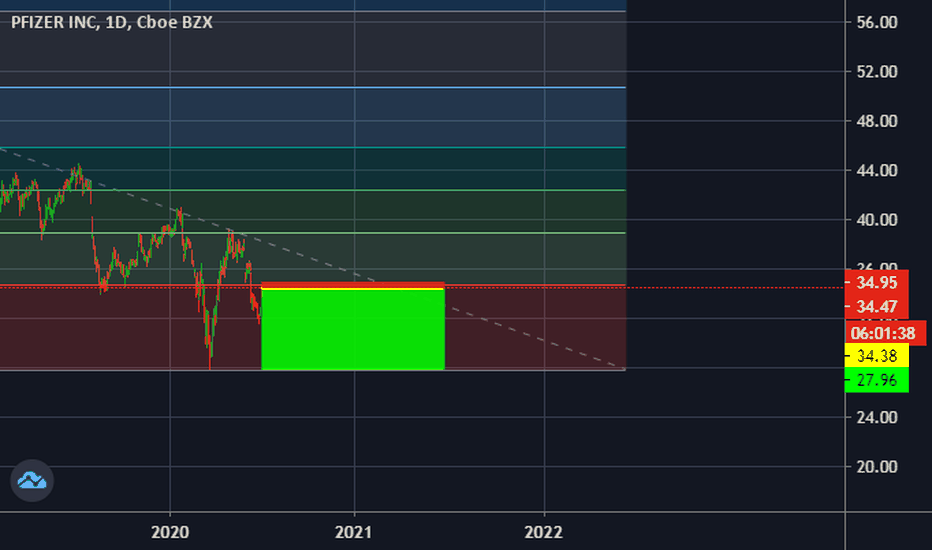Click the TradingView cloud logo icon

click(x=32, y=480)
